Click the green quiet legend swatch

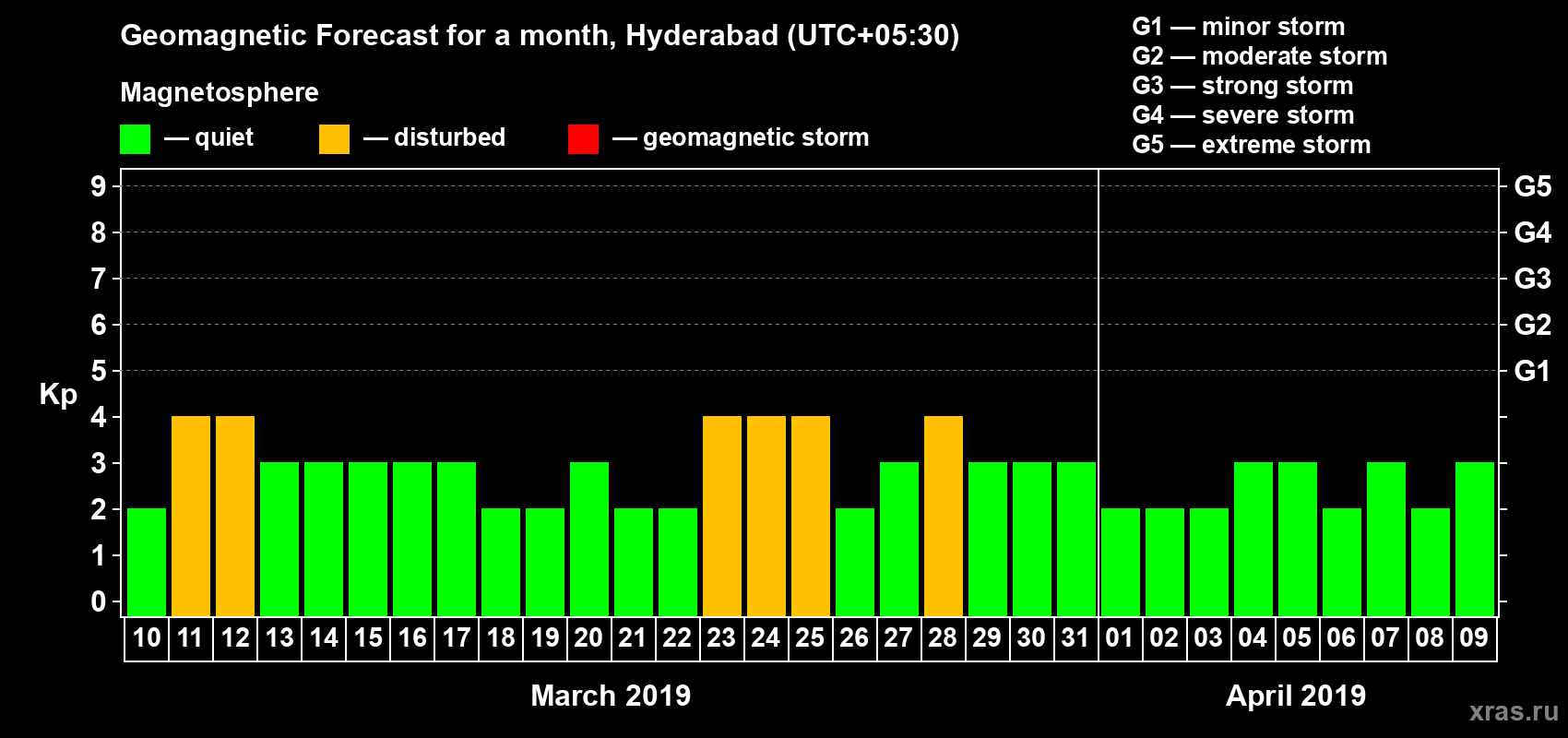click(135, 139)
